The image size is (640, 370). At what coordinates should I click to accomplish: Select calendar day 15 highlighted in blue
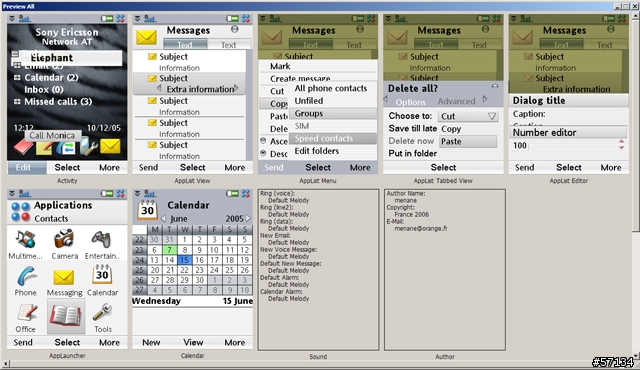[x=184, y=260]
